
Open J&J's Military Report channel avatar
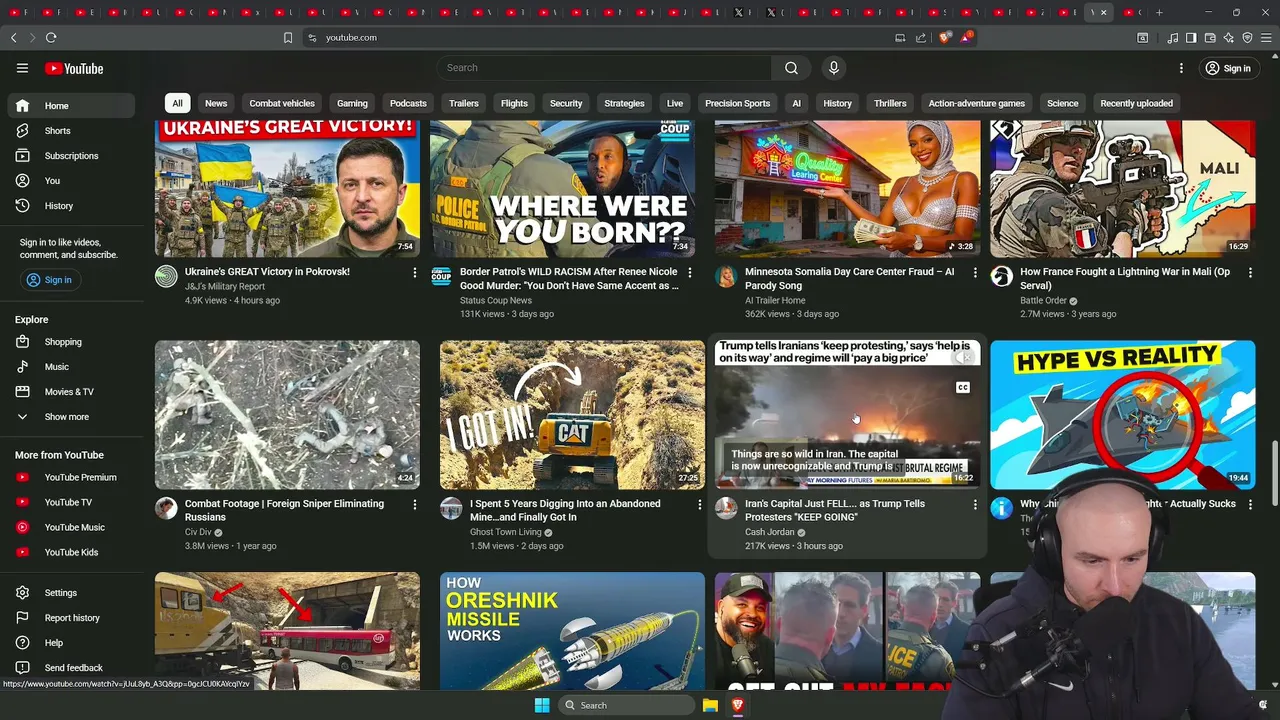point(166,277)
